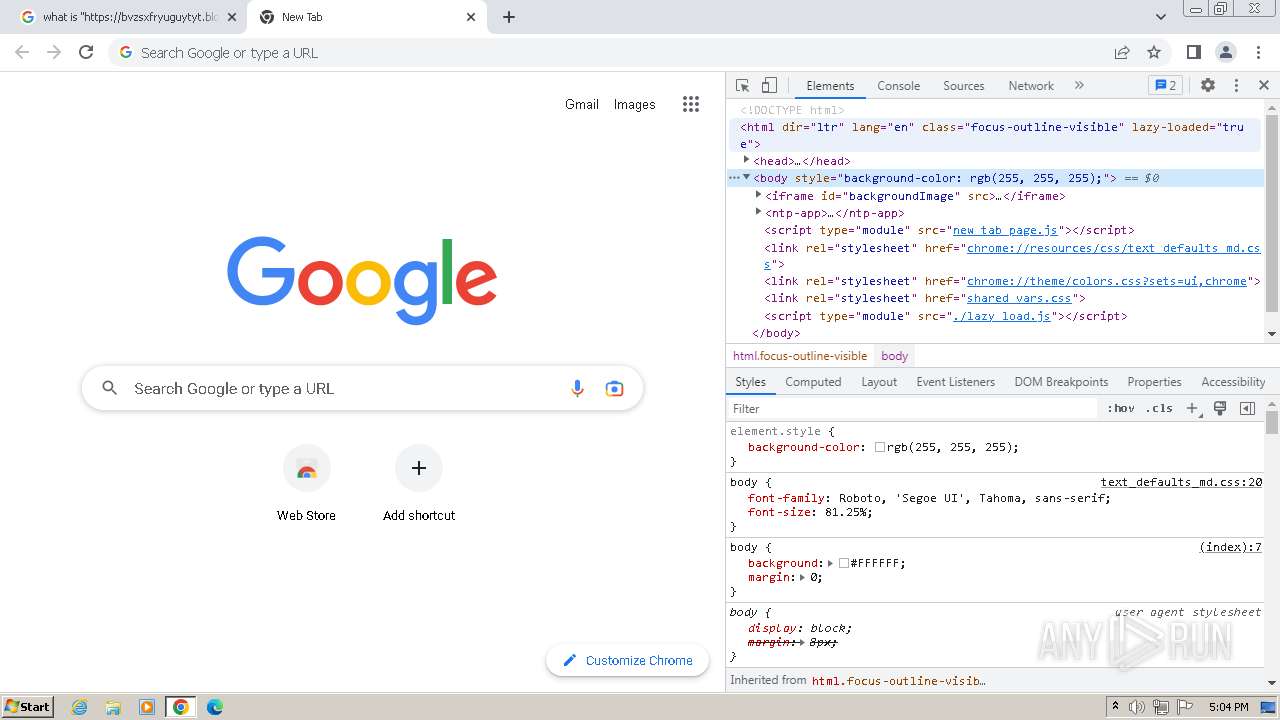
Task: Expand the head element node
Action: tap(746, 160)
